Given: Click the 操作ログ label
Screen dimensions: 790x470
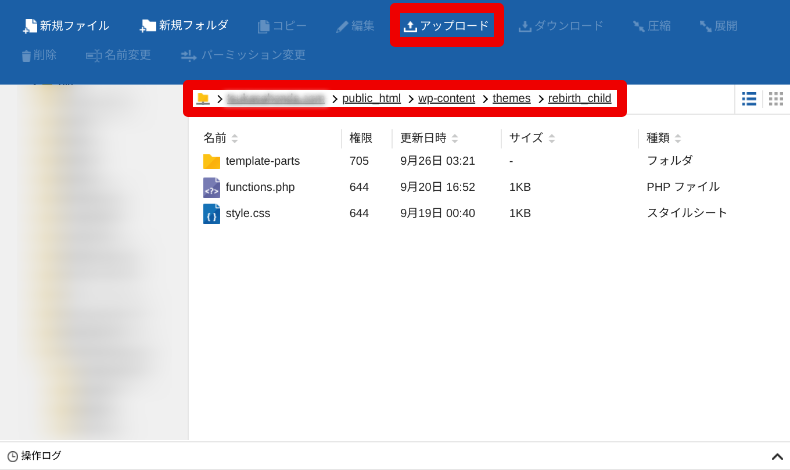Looking at the screenshot, I should coord(41,456).
